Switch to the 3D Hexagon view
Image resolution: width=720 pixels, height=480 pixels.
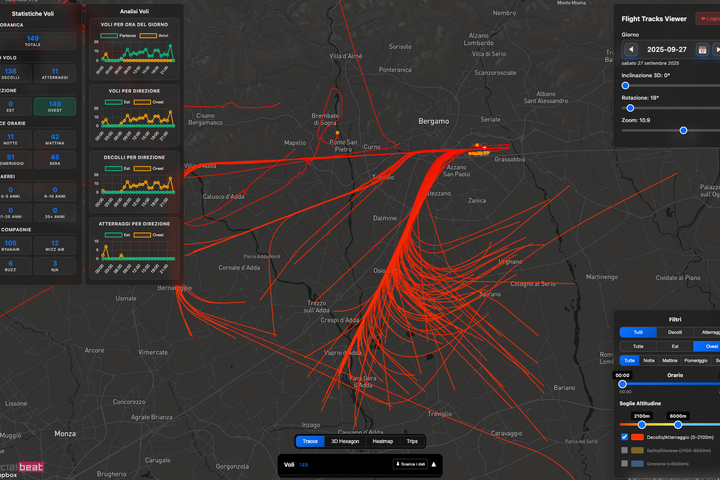(345, 441)
